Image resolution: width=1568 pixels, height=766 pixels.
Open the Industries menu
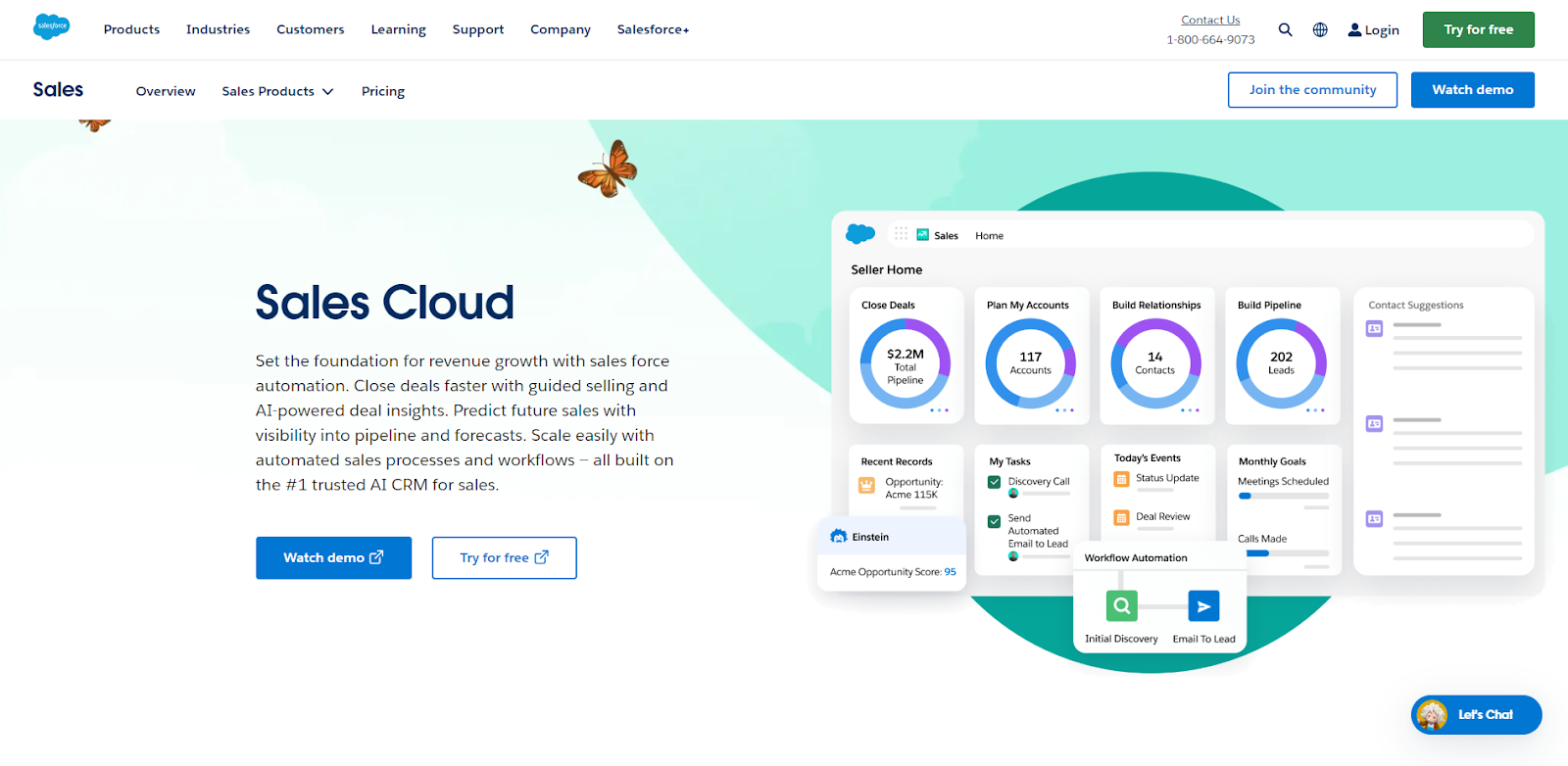tap(218, 29)
